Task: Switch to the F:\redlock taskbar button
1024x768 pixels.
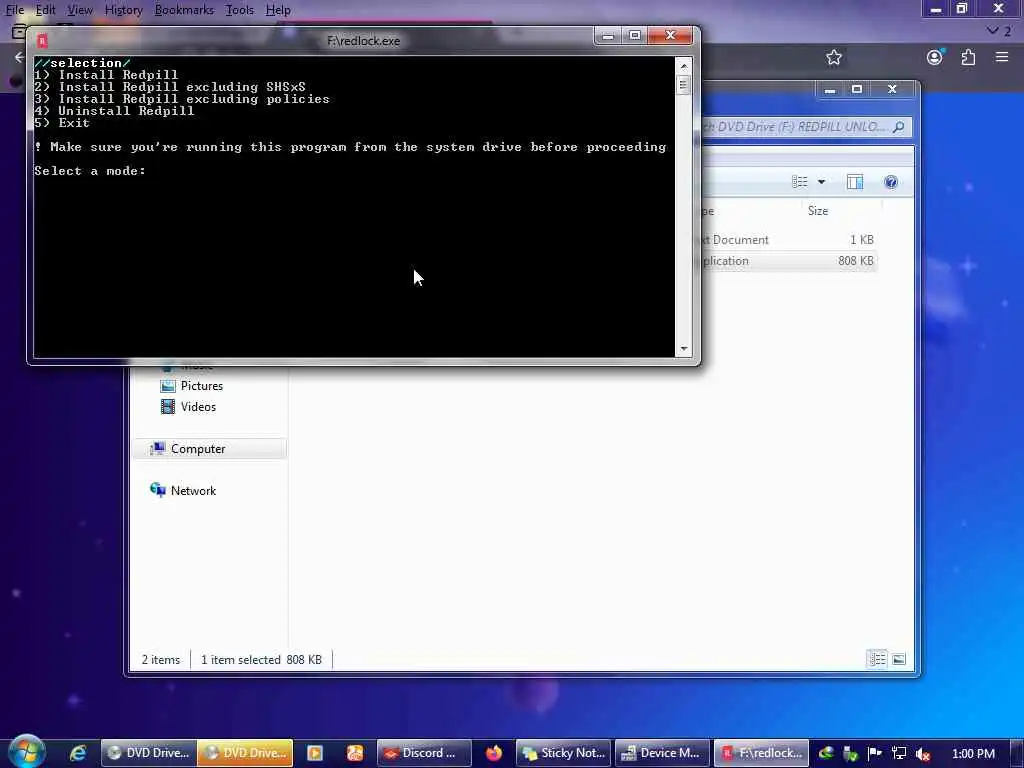Action: point(761,753)
